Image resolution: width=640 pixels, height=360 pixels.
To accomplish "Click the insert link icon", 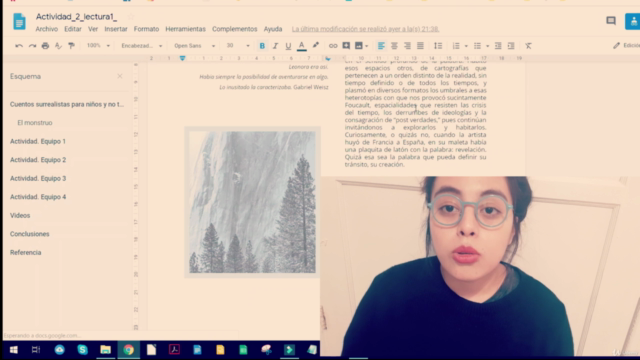I will pyautogui.click(x=333, y=46).
